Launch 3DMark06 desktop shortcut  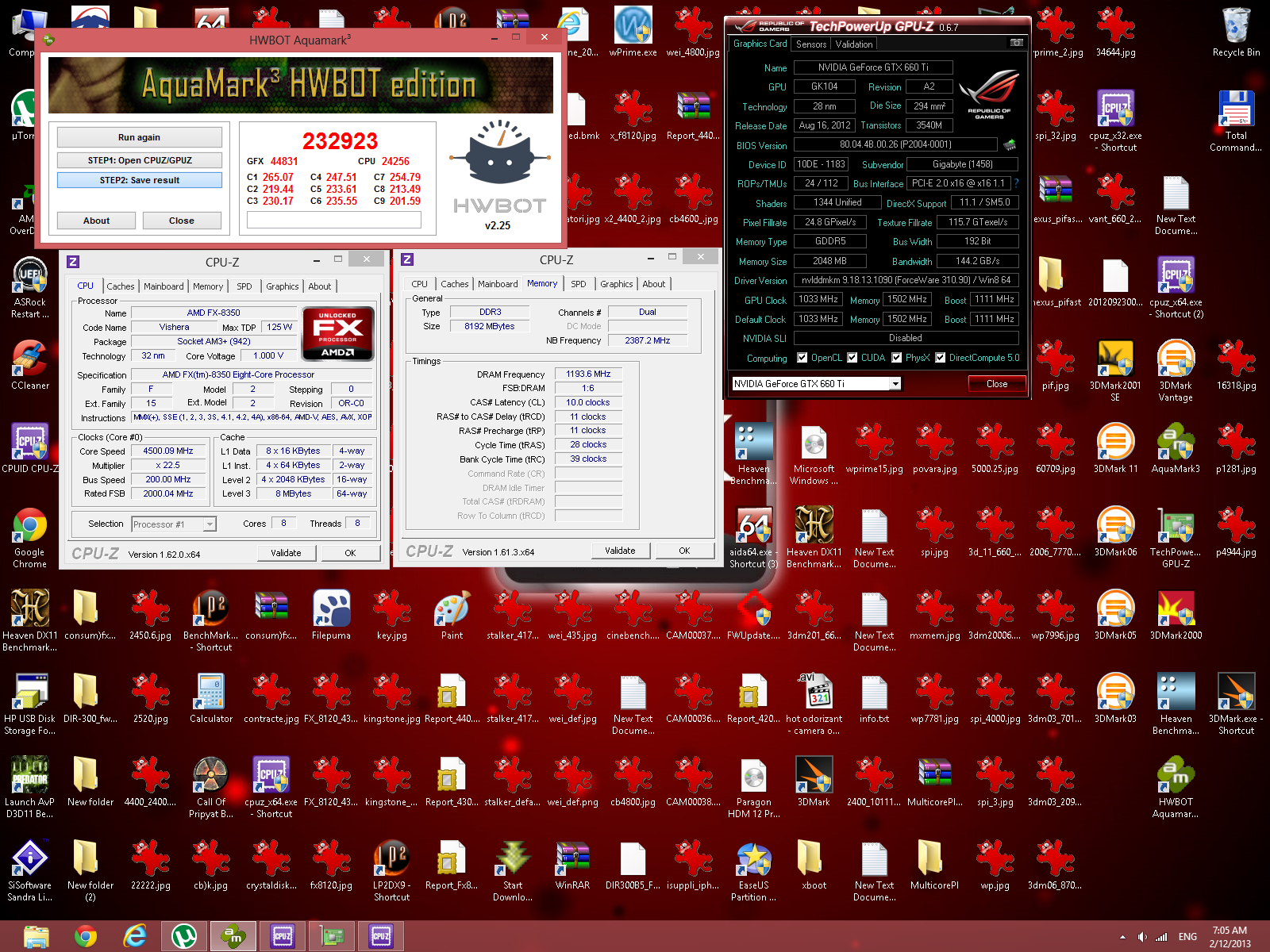(1115, 532)
